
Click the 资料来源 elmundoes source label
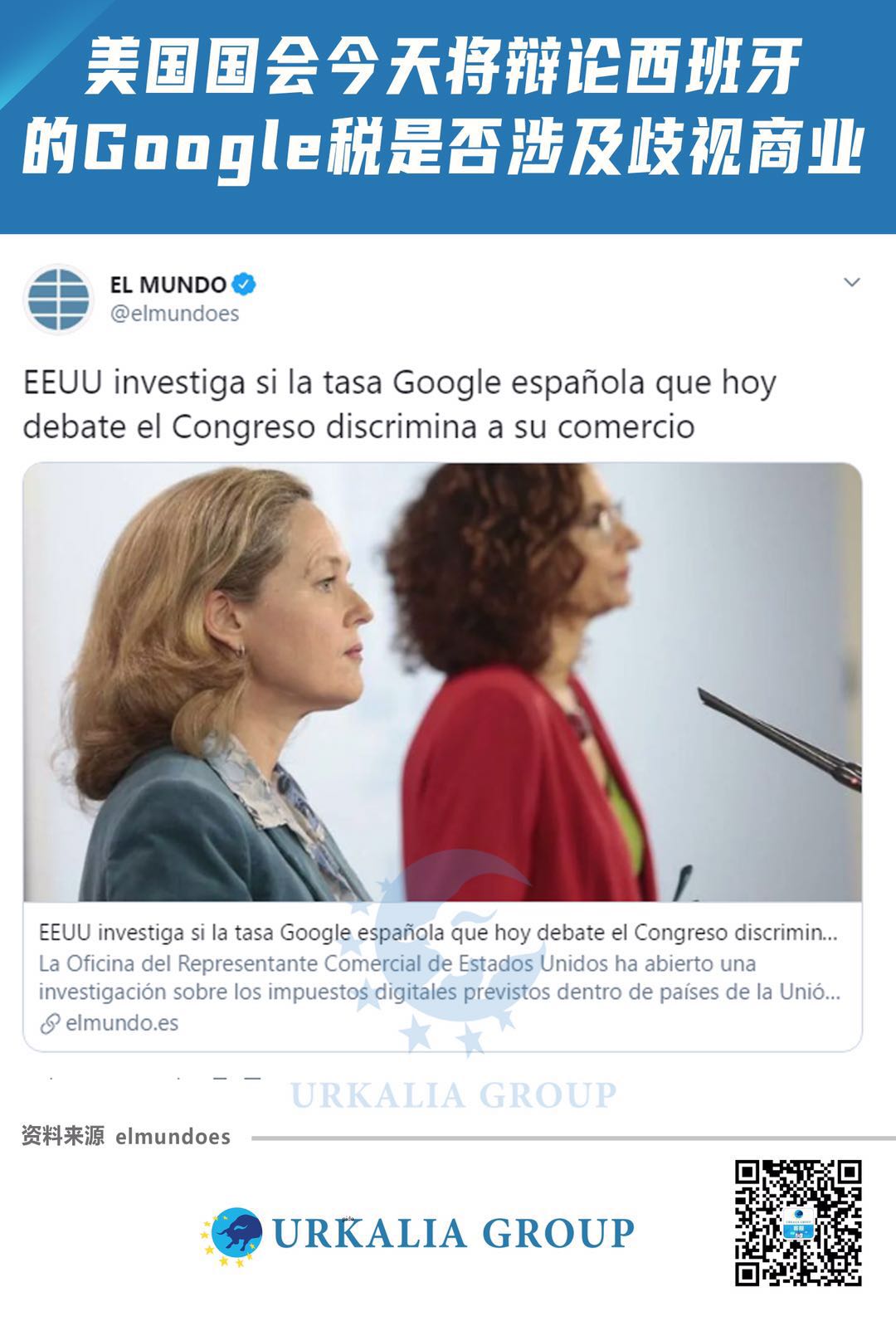pyautogui.click(x=126, y=1136)
